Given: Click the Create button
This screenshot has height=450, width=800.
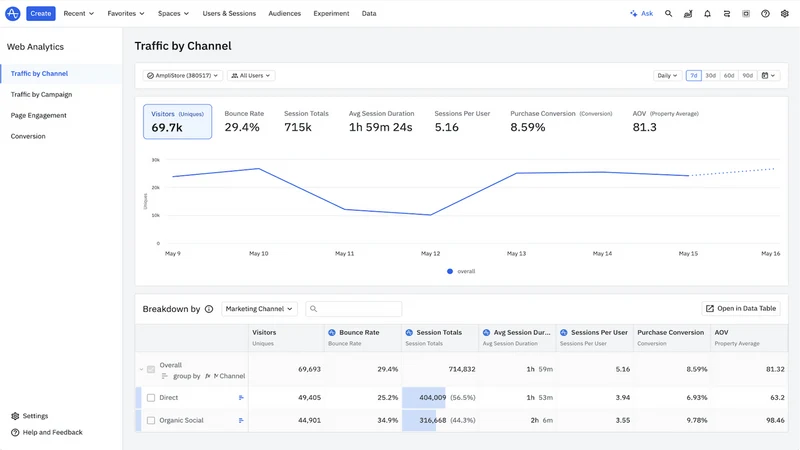Looking at the screenshot, I should point(41,13).
